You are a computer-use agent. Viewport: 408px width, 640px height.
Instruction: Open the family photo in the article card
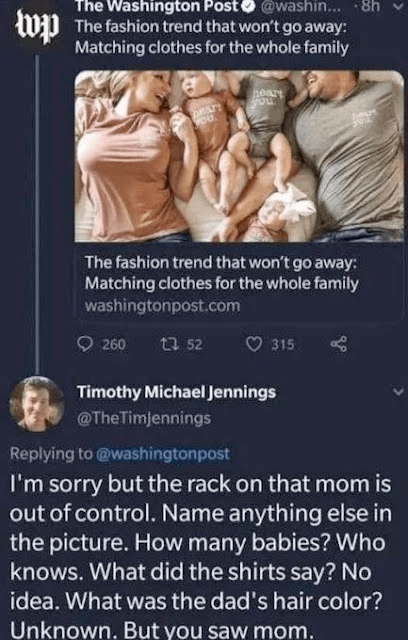239,156
